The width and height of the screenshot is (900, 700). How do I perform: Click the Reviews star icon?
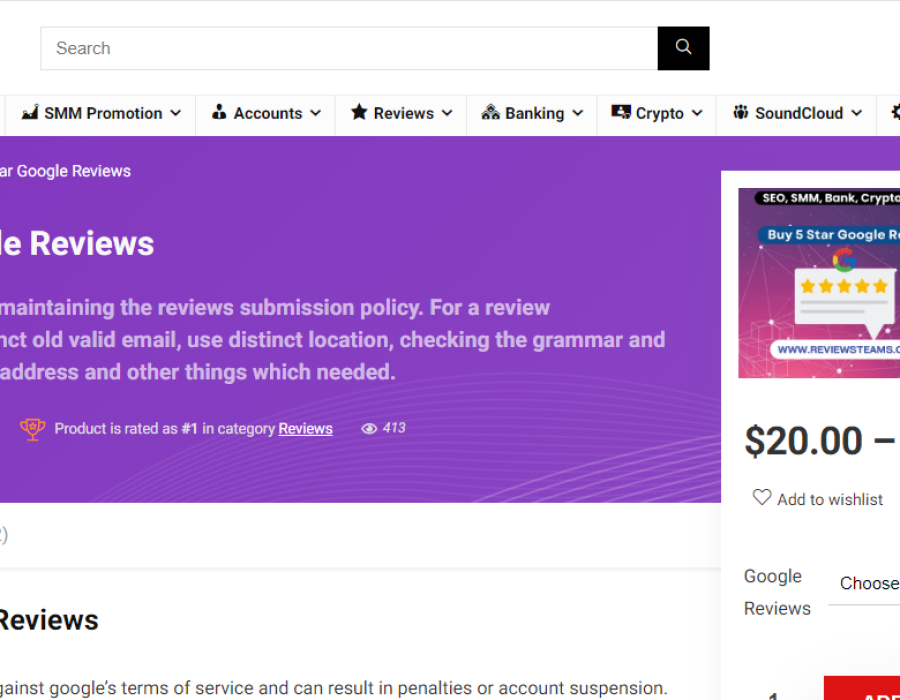(359, 113)
